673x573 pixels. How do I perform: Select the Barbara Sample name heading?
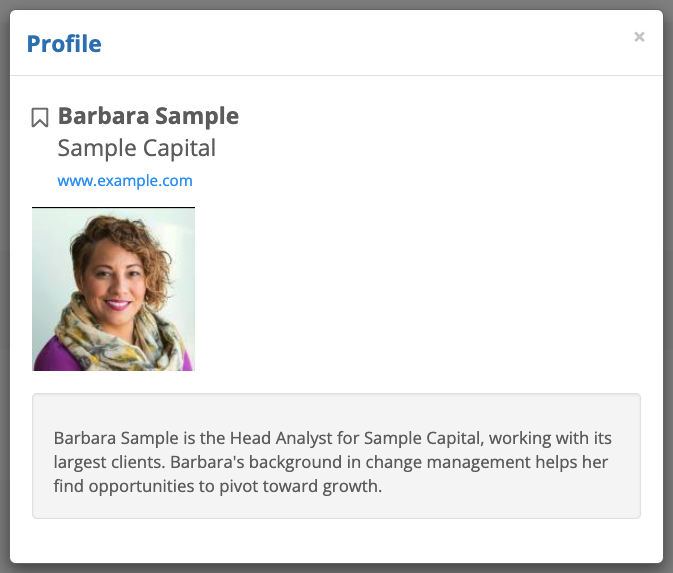148,116
